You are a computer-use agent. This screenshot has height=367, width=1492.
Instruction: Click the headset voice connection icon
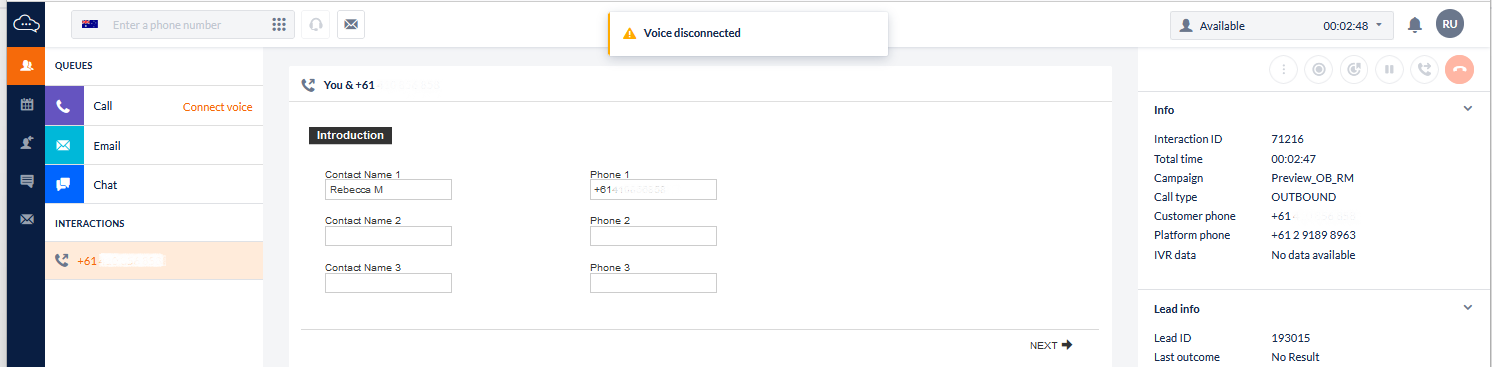pyautogui.click(x=316, y=25)
